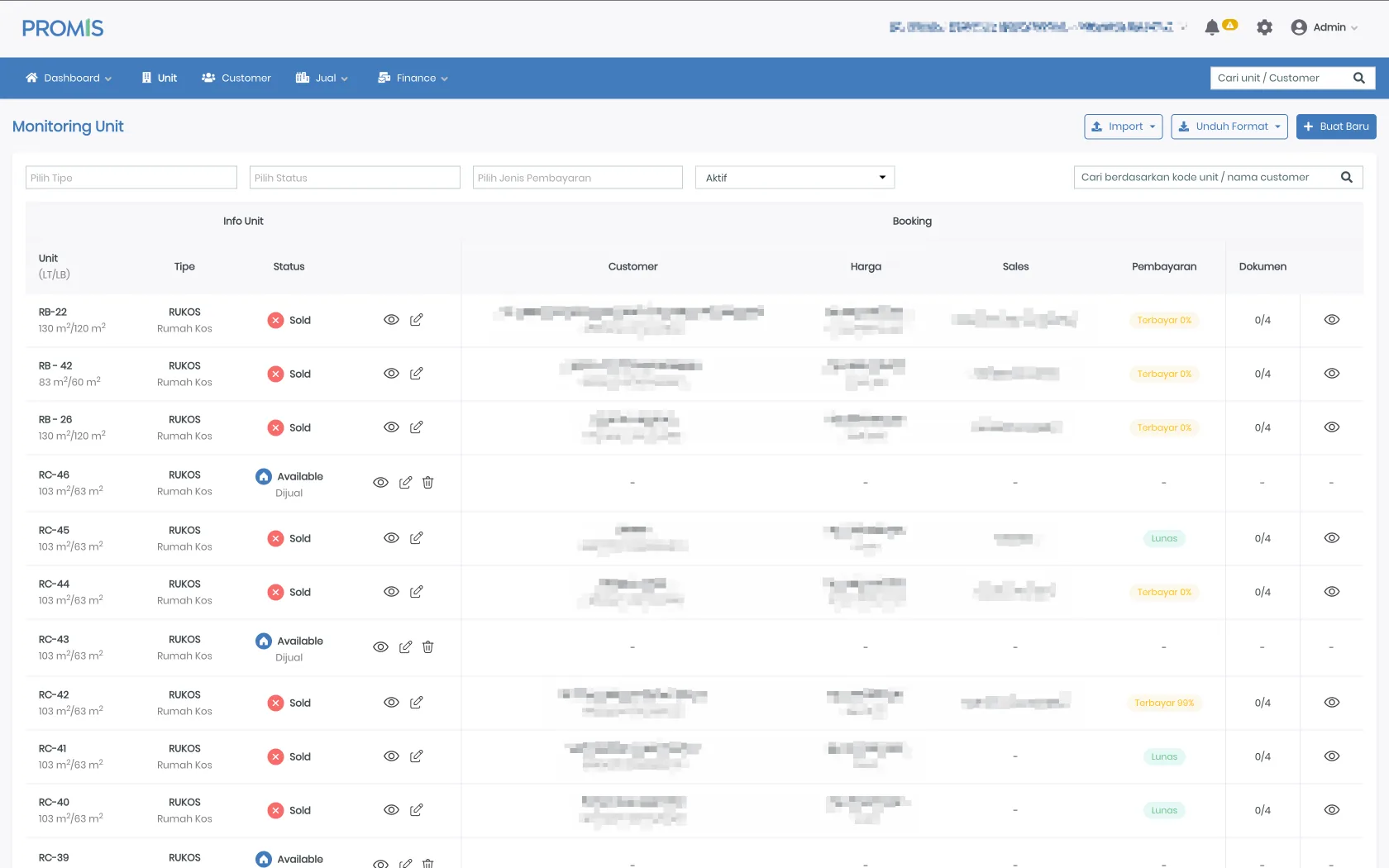Click the Terbayar 0% badge for RC-44
1389x868 pixels.
[x=1164, y=592]
